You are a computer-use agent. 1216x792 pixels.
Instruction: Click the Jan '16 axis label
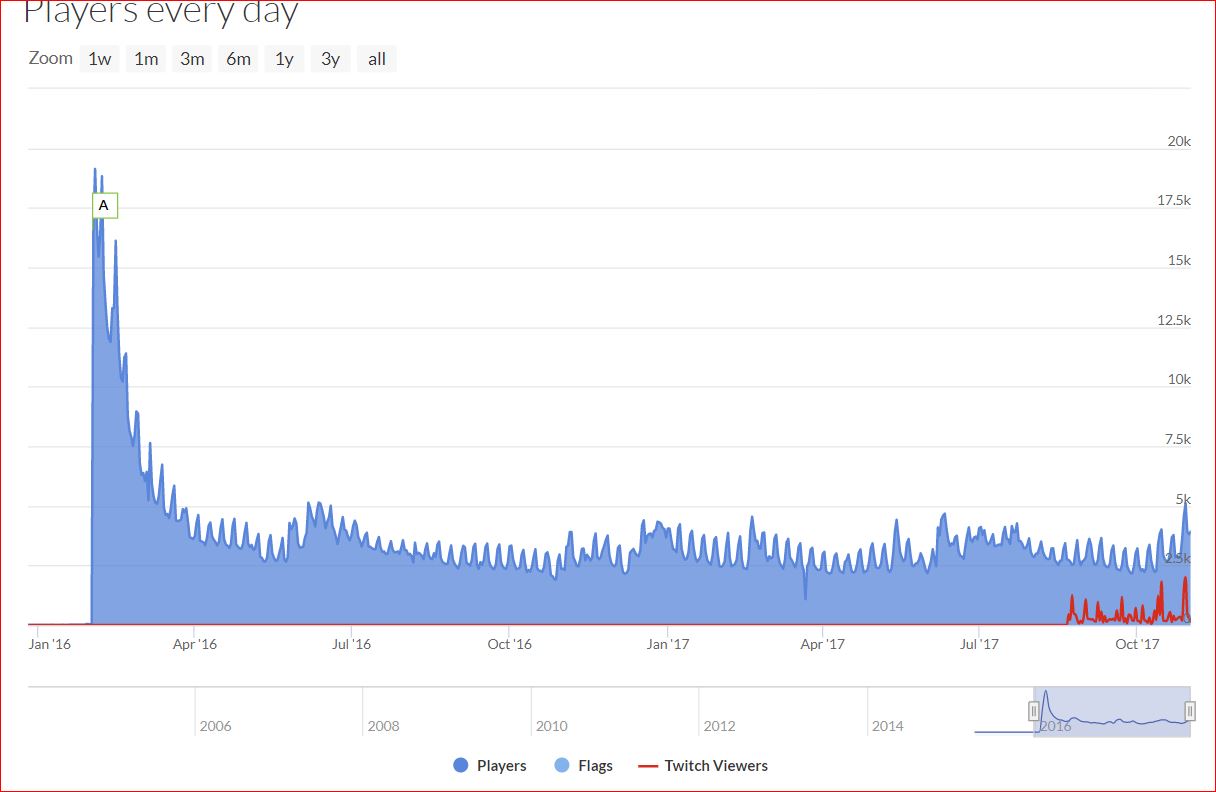pos(51,644)
